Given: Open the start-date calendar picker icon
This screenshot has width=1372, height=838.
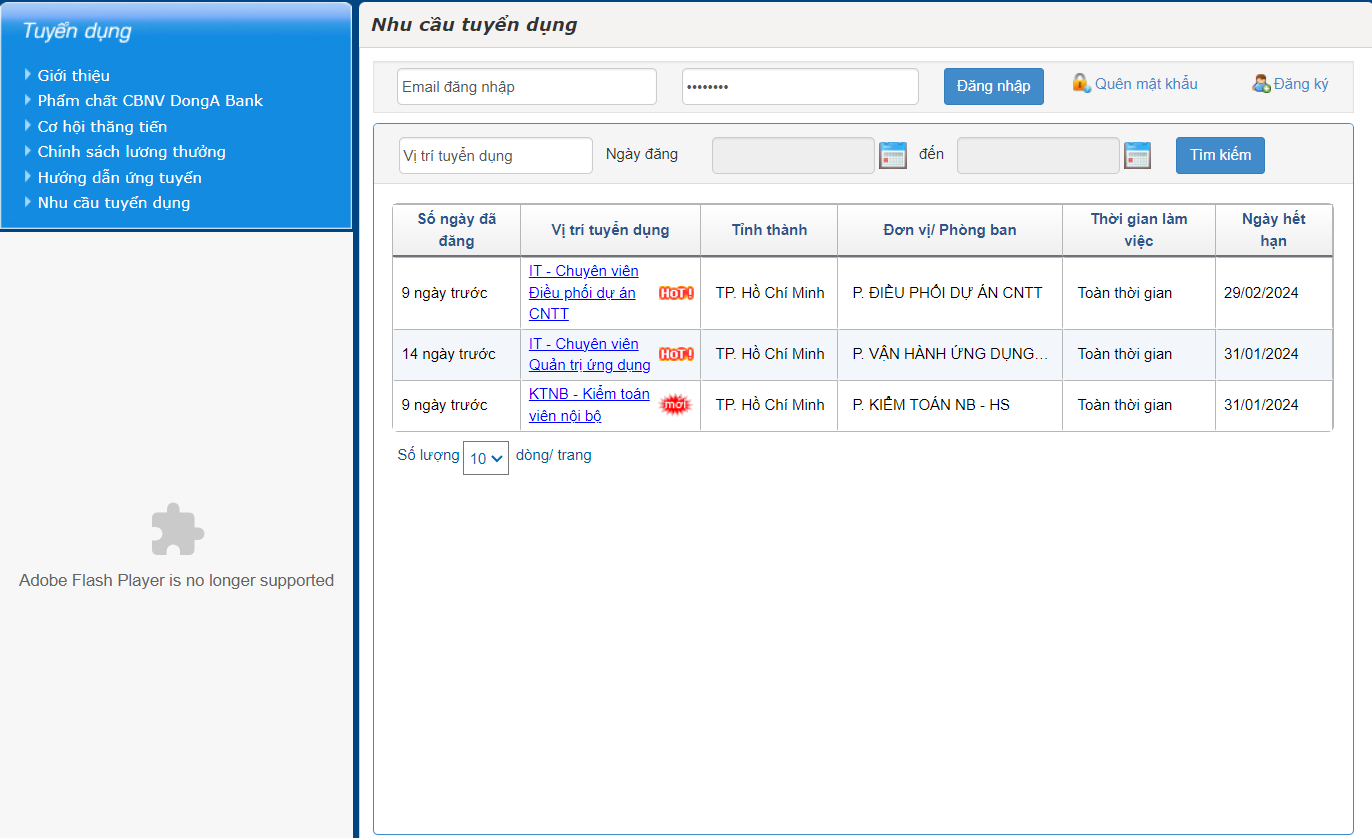Looking at the screenshot, I should (x=893, y=155).
